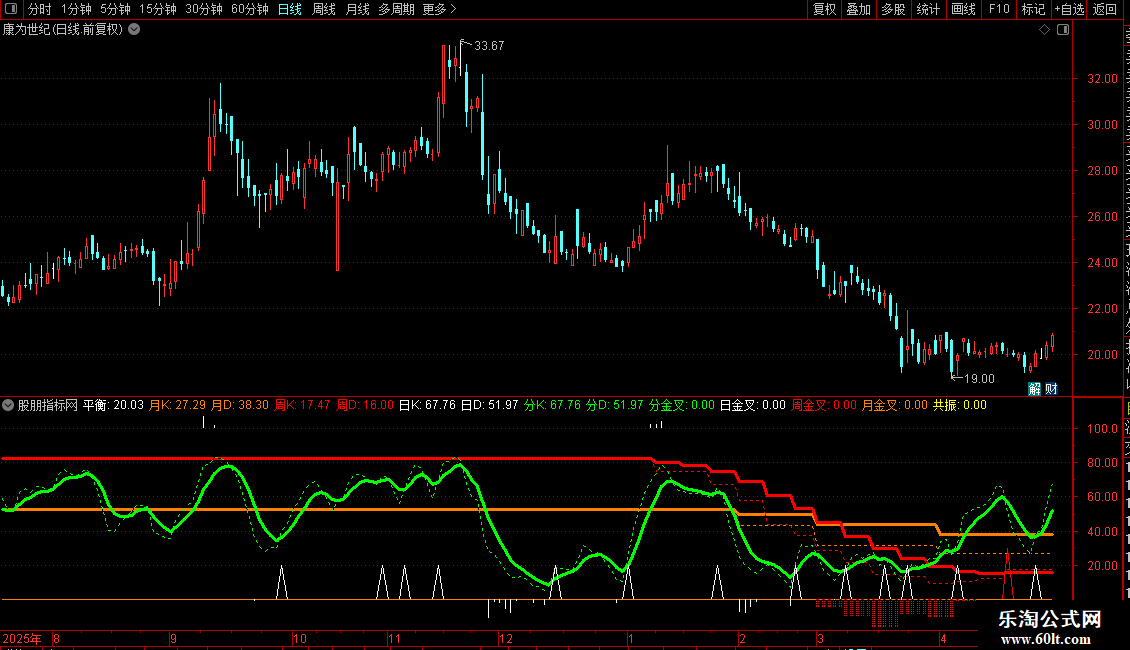Select the 60分钟 period tab
Viewport: 1130px width, 650px height.
pyautogui.click(x=250, y=9)
